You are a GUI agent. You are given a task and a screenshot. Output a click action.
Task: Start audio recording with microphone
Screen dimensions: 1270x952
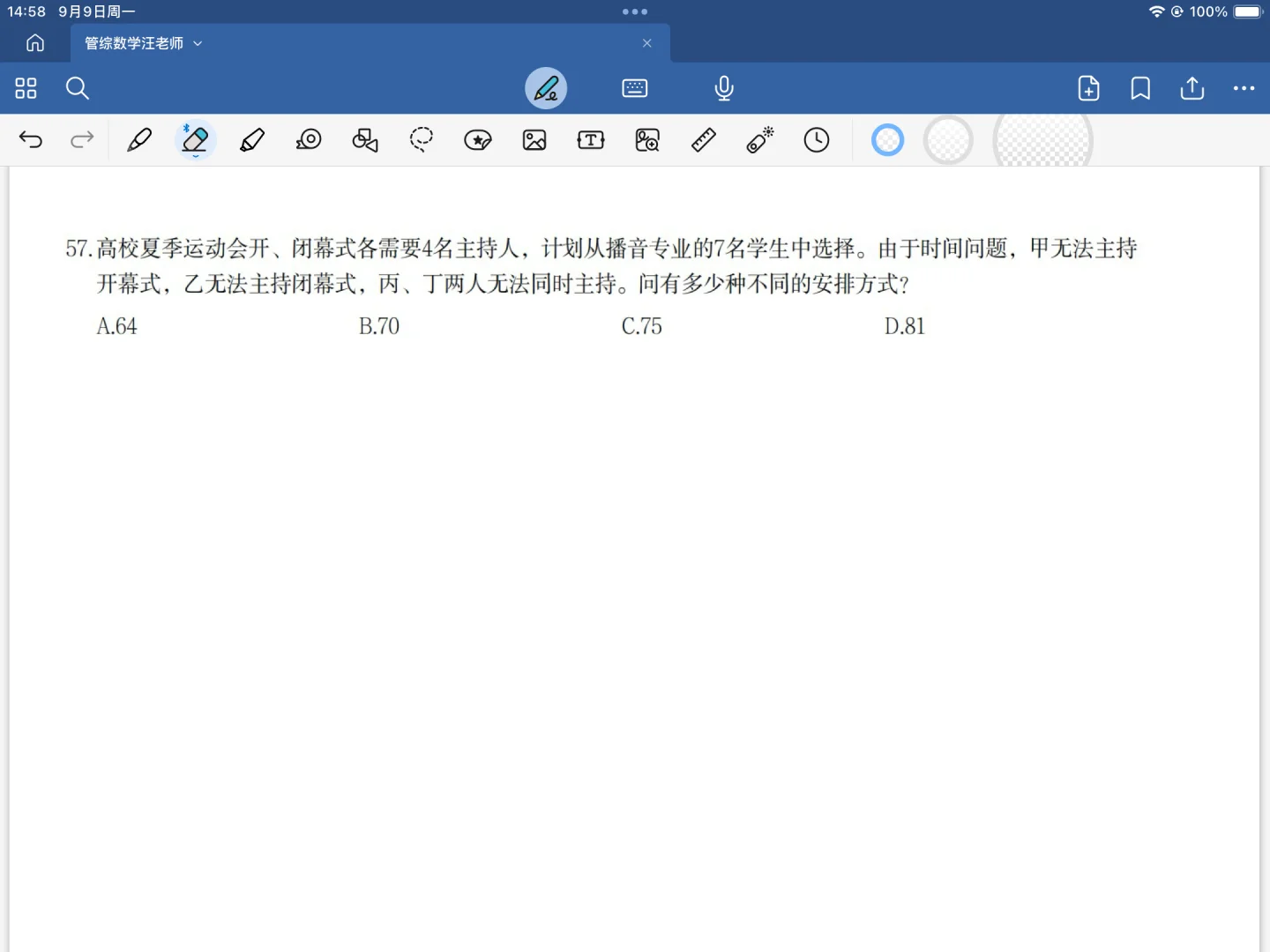[x=724, y=88]
